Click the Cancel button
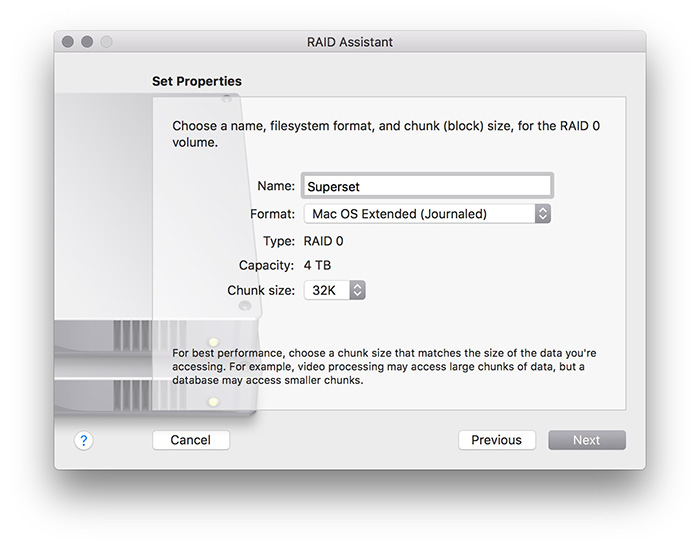This screenshot has height=547, width=700. [x=191, y=440]
